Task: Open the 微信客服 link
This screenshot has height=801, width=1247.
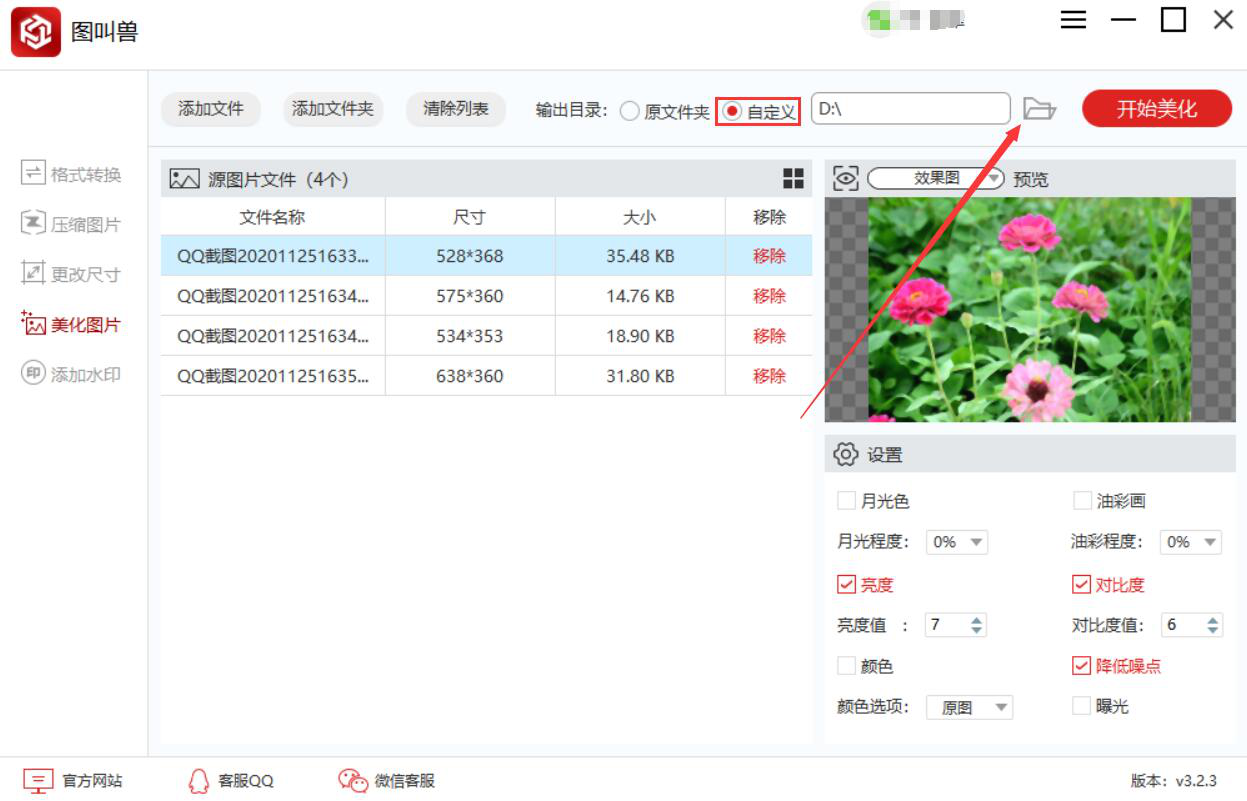Action: coord(405,781)
